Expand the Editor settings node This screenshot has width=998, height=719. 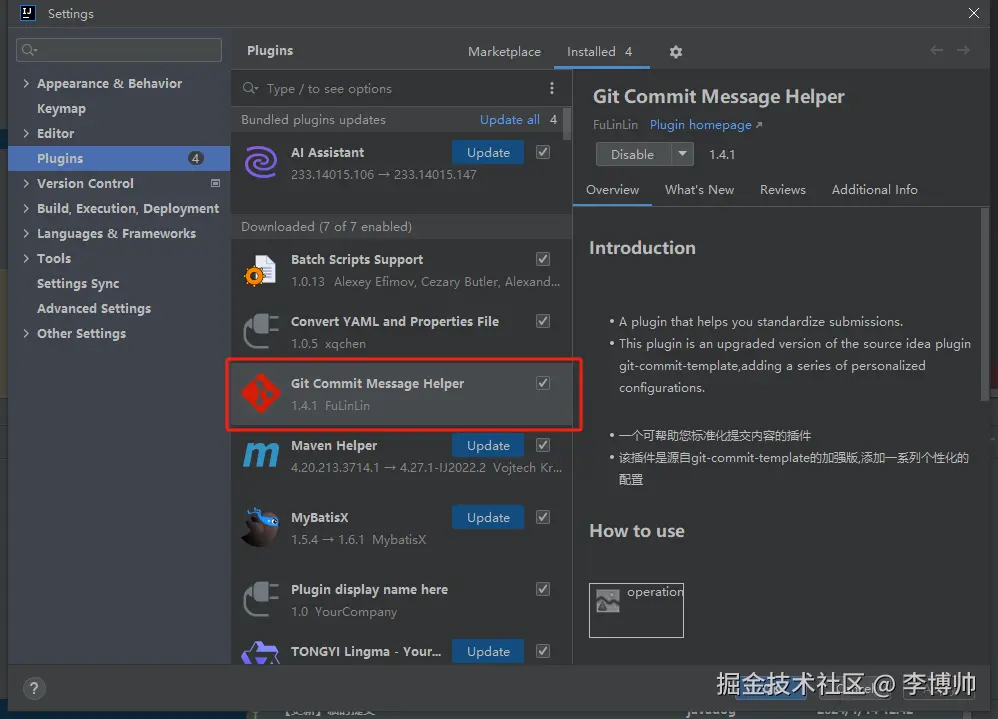point(26,133)
